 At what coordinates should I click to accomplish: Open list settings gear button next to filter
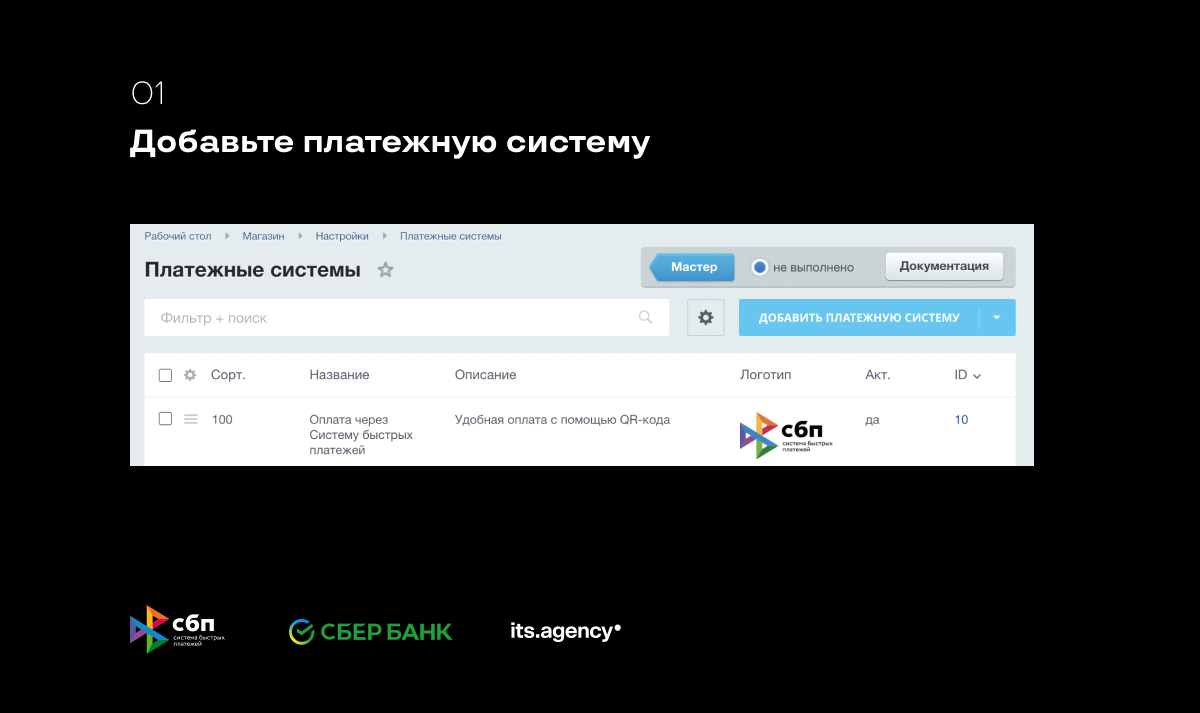[x=705, y=318]
